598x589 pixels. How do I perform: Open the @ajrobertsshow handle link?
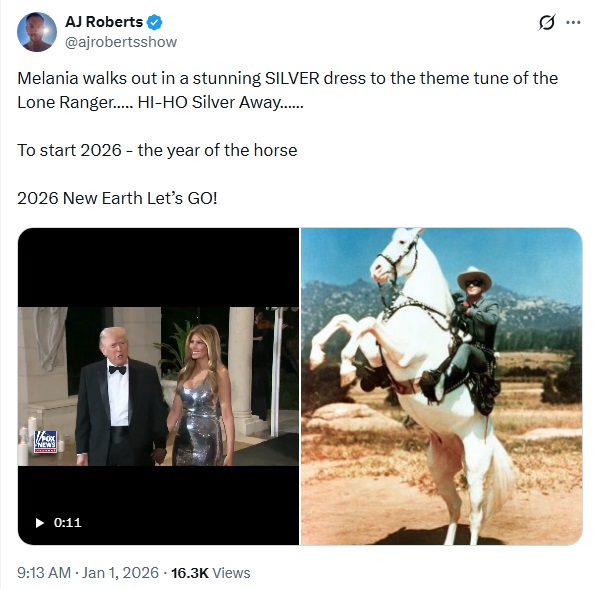(x=121, y=42)
